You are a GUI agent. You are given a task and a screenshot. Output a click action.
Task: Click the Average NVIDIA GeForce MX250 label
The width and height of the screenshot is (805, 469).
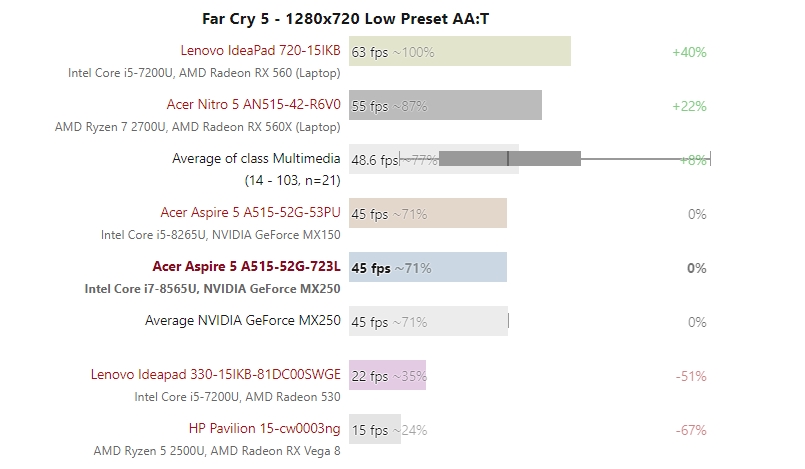click(243, 321)
